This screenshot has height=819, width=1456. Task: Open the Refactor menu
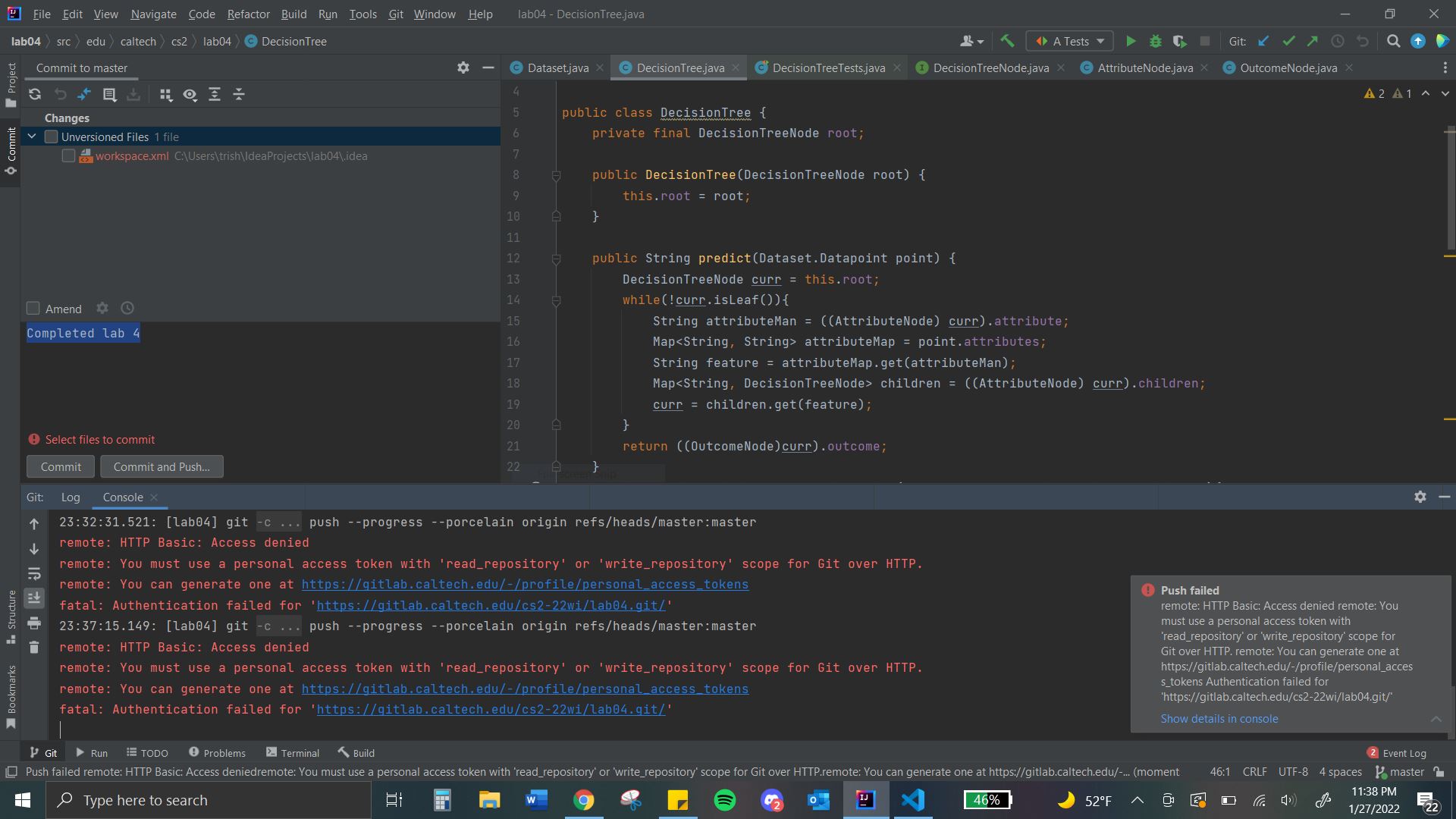(x=248, y=14)
